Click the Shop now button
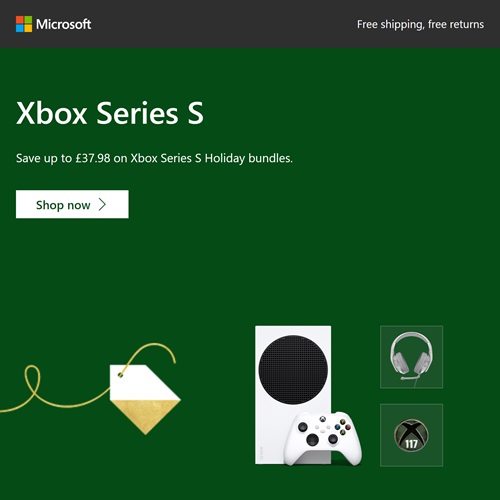500x500 pixels. [72, 204]
